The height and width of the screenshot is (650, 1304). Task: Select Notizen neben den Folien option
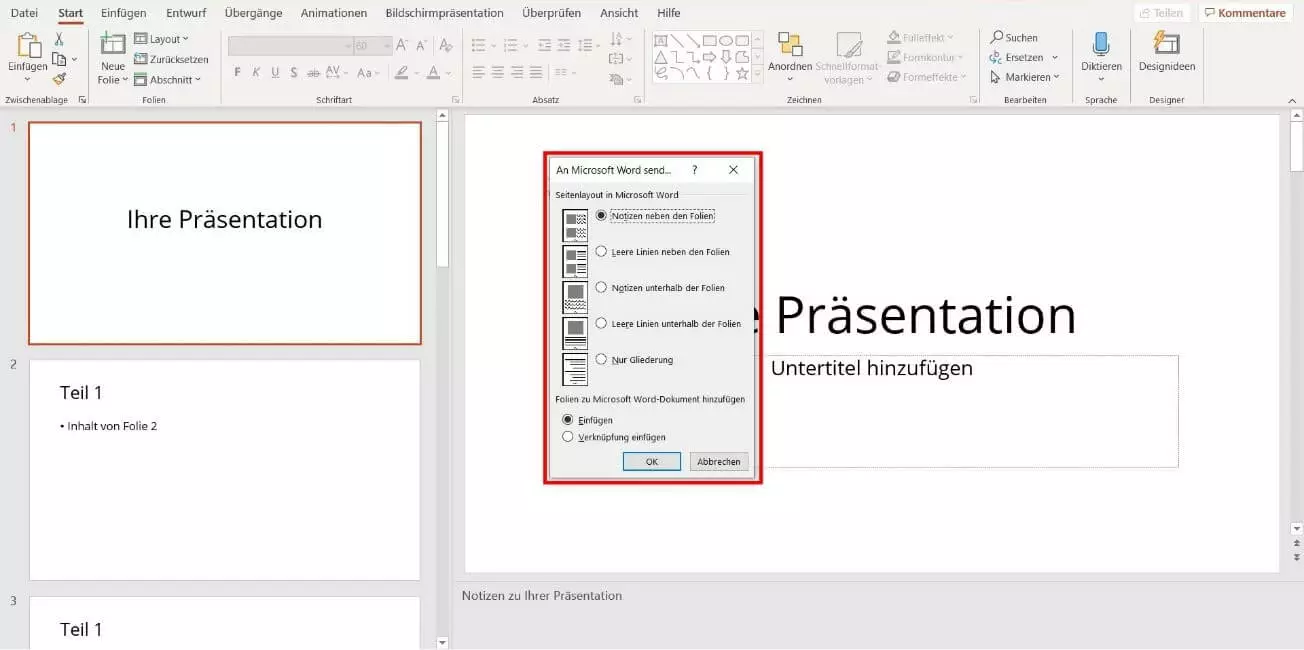[x=655, y=216]
